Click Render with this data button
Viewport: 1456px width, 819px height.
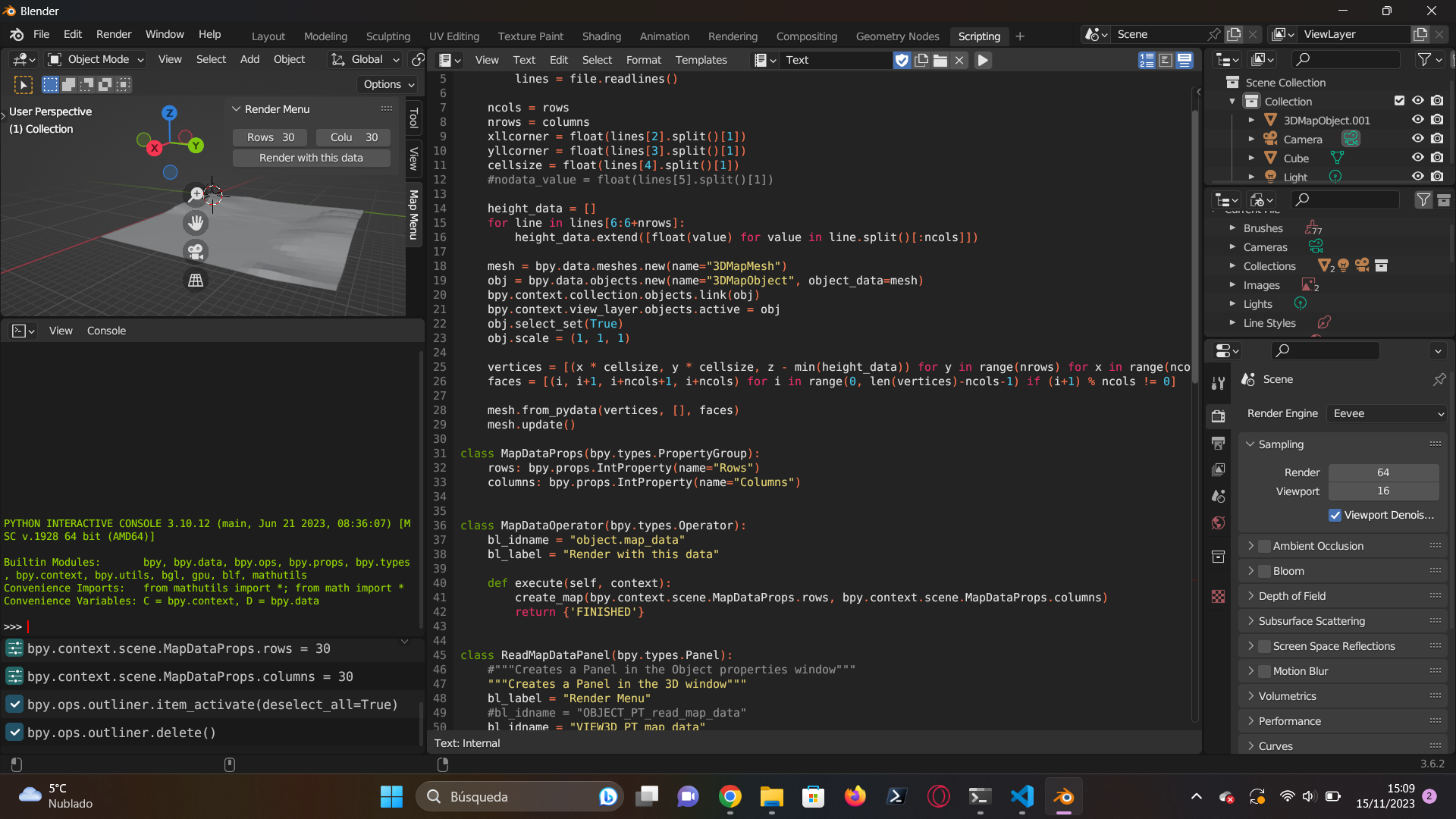click(310, 157)
